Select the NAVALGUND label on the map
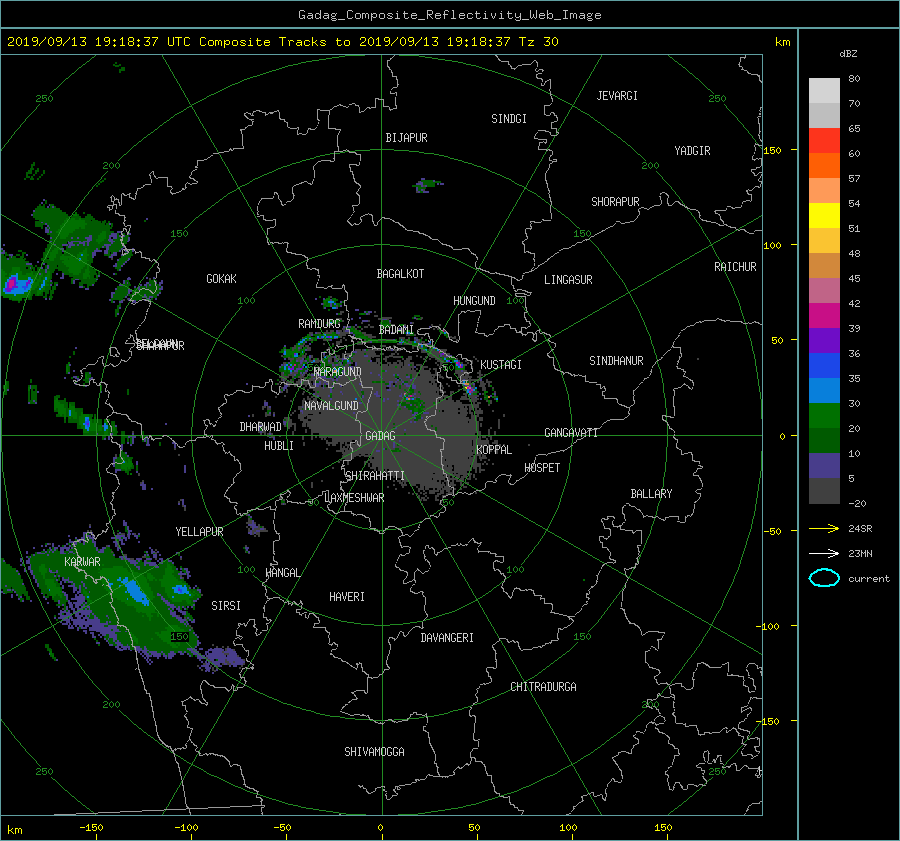Screen dimensions: 900x841 point(331,406)
